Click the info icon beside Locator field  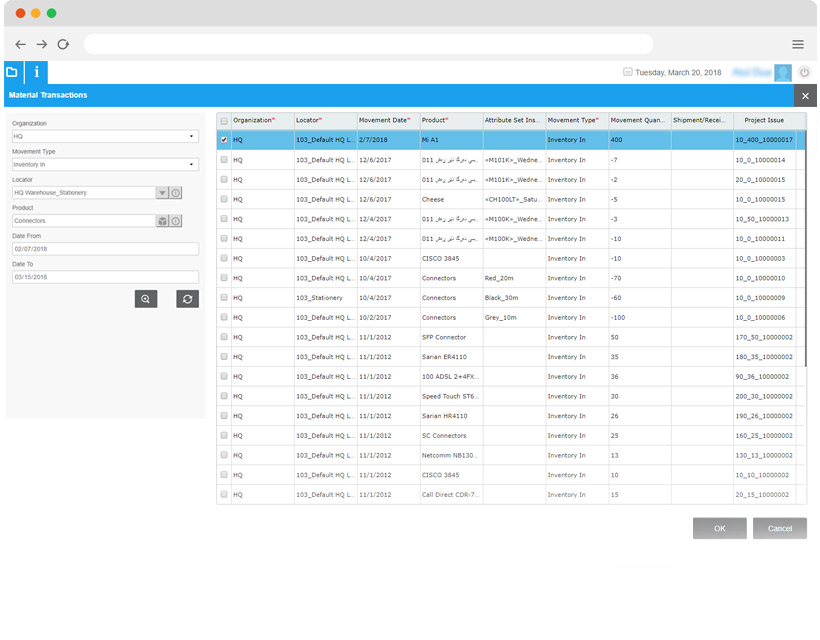coord(176,193)
